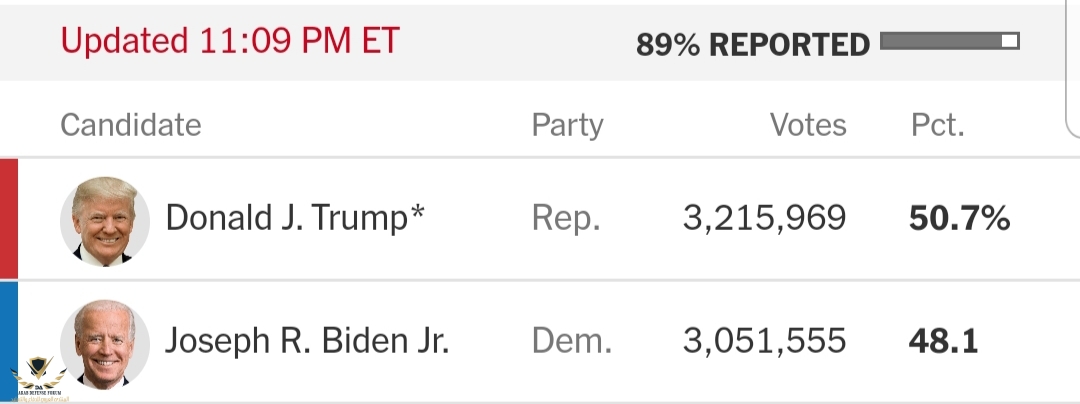Viewport: 1080px width, 404px height.
Task: Click Donald J. Trump's portrait photo
Action: coord(105,221)
